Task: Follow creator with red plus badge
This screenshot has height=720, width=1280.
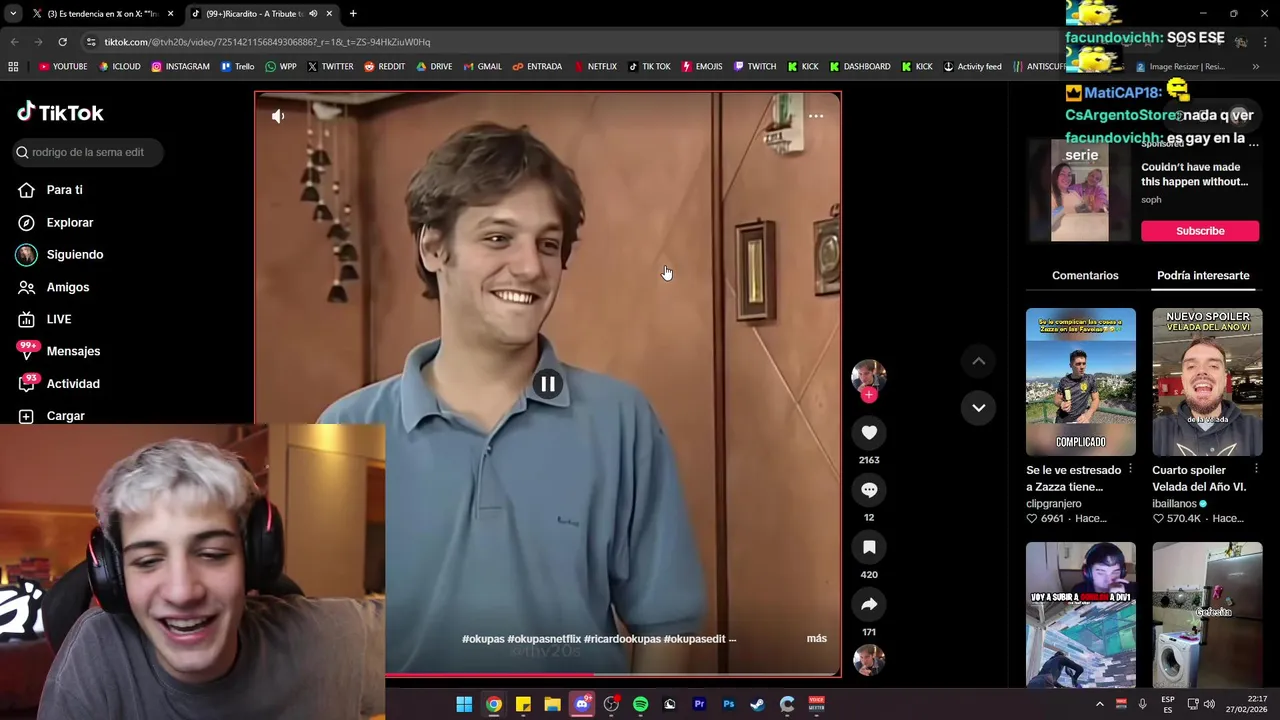Action: (869, 395)
